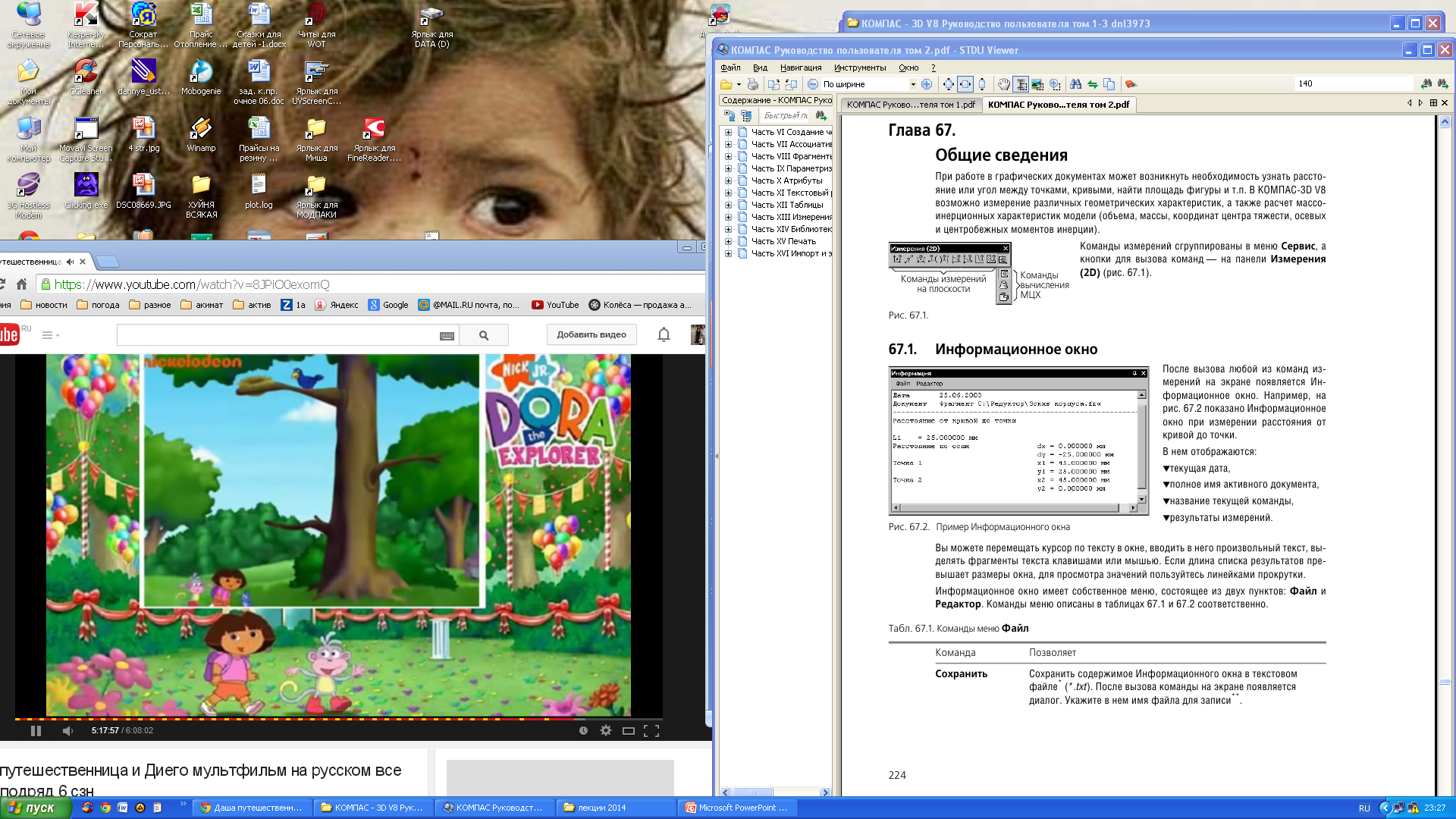The height and width of the screenshot is (819, 1456).
Task: Run quick search in contents panel
Action: point(821,115)
